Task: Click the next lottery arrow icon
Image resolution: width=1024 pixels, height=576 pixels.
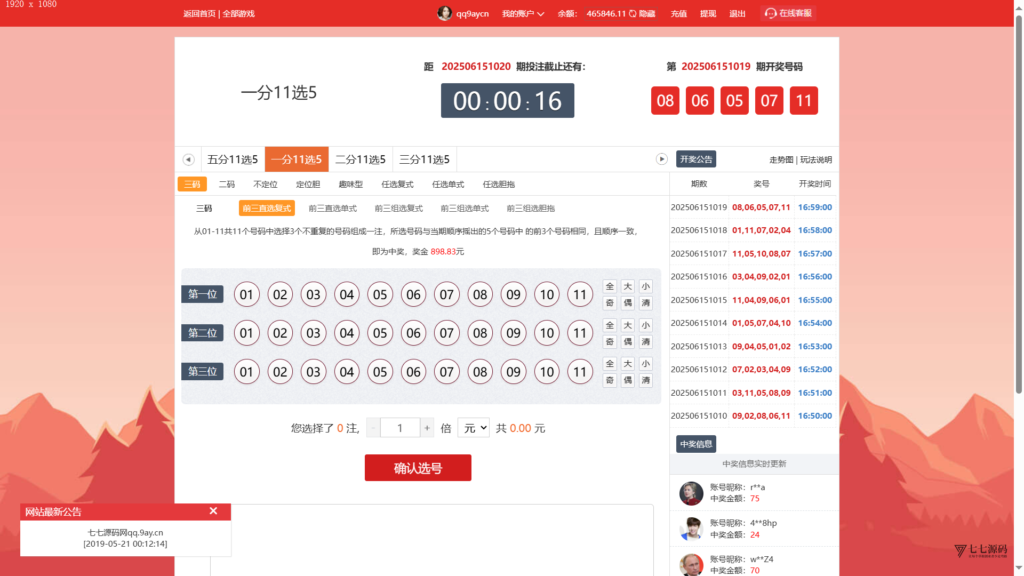Action: point(662,159)
